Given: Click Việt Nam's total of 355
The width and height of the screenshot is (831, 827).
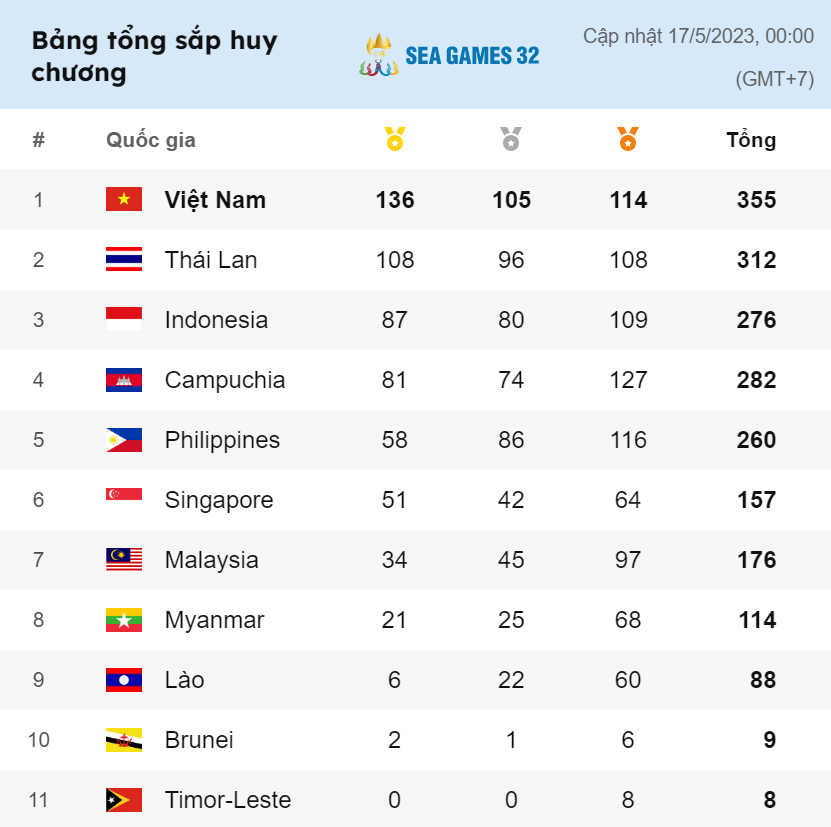Looking at the screenshot, I should (x=756, y=200).
